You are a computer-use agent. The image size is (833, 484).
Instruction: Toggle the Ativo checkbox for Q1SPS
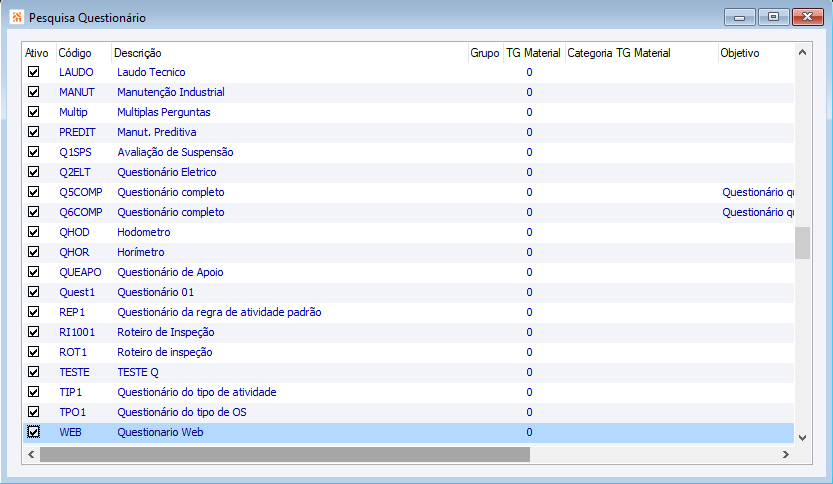click(33, 152)
